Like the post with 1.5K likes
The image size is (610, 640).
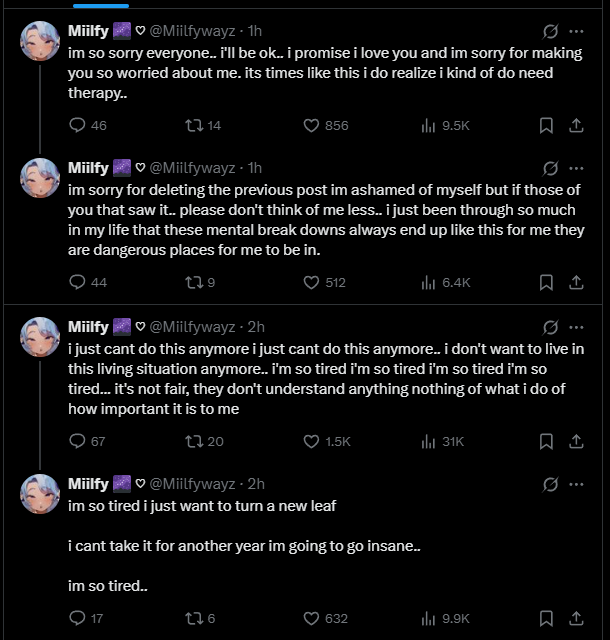click(x=311, y=440)
